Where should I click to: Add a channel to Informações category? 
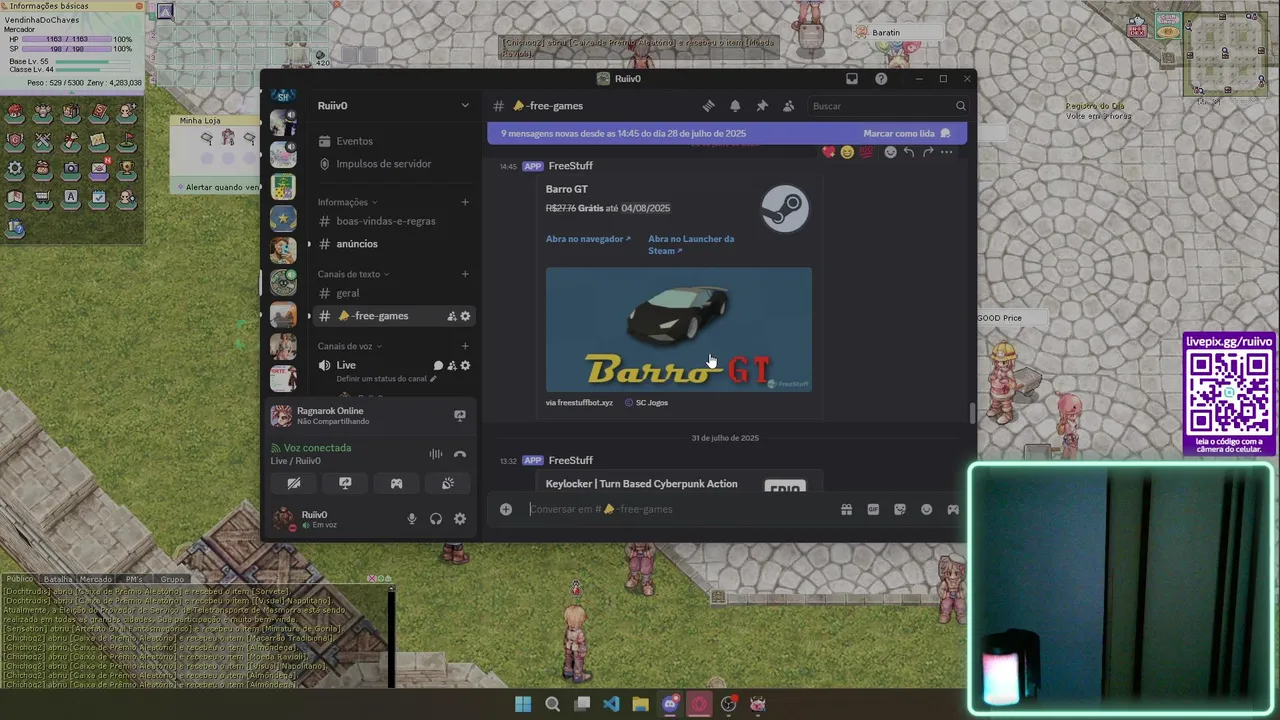point(465,202)
